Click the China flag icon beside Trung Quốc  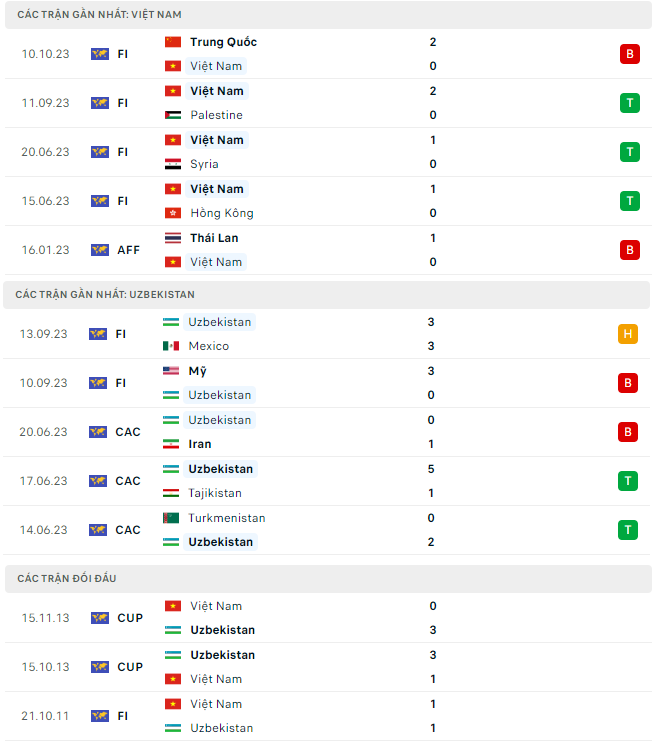pyautogui.click(x=173, y=42)
